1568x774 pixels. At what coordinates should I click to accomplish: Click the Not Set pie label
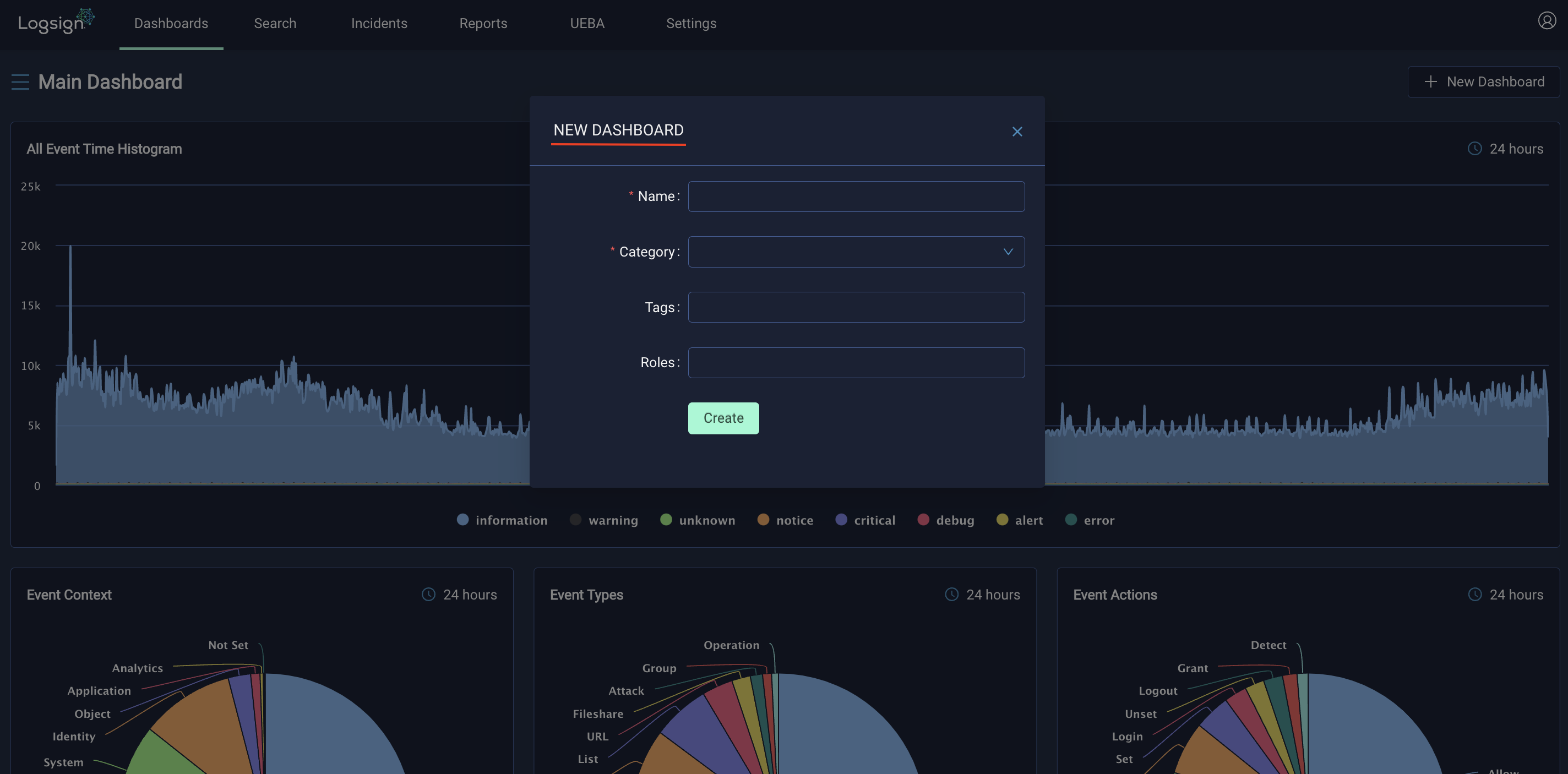(x=228, y=645)
